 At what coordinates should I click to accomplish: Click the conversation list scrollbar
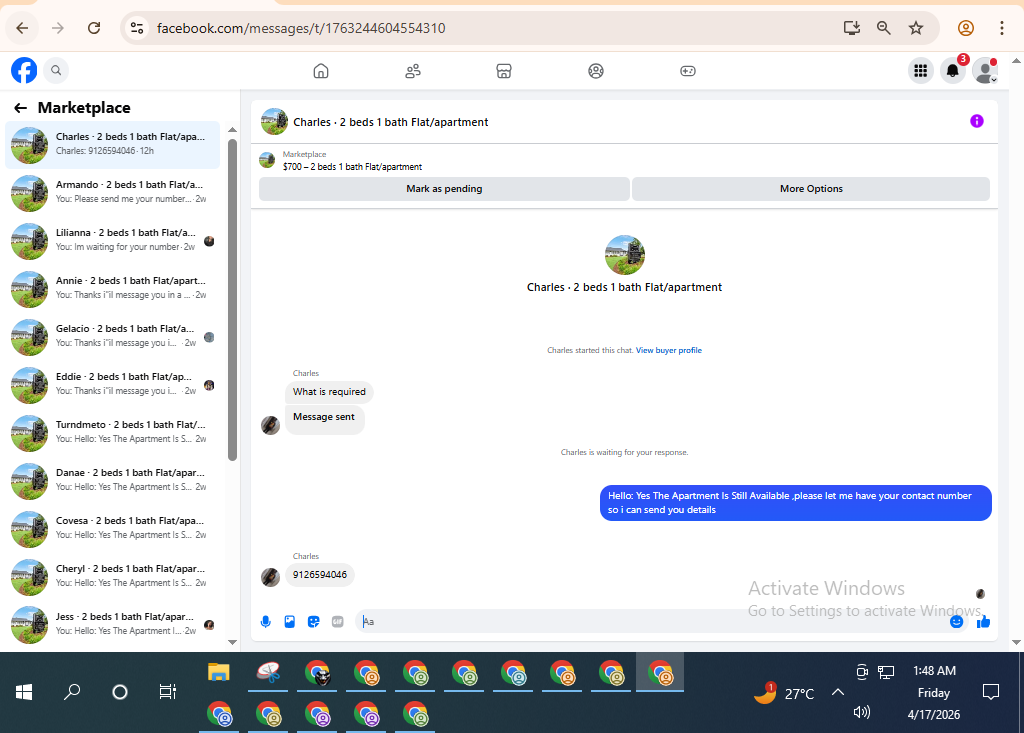[232, 301]
